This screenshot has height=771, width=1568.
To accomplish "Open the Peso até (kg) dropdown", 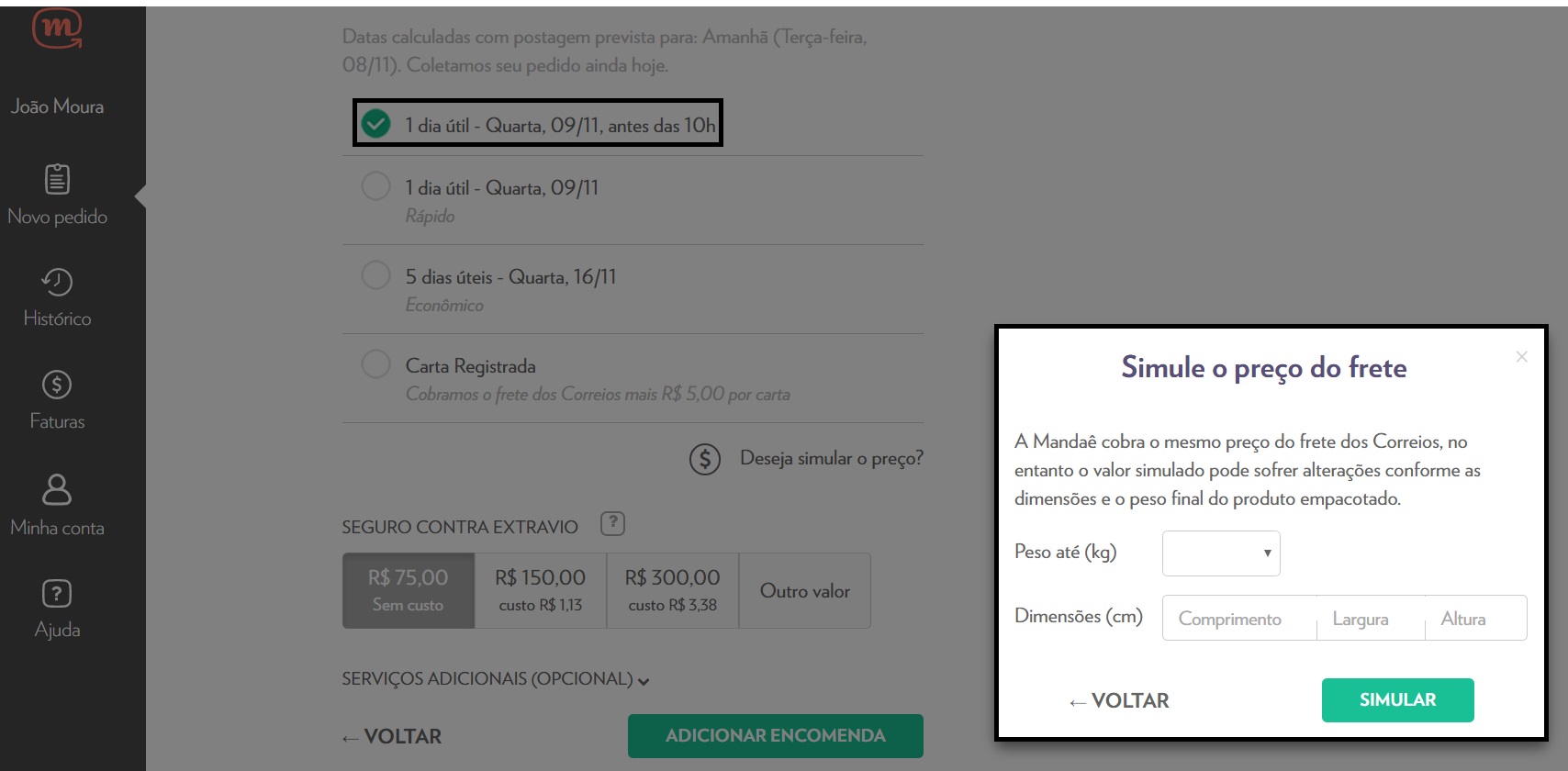I will click(1221, 553).
